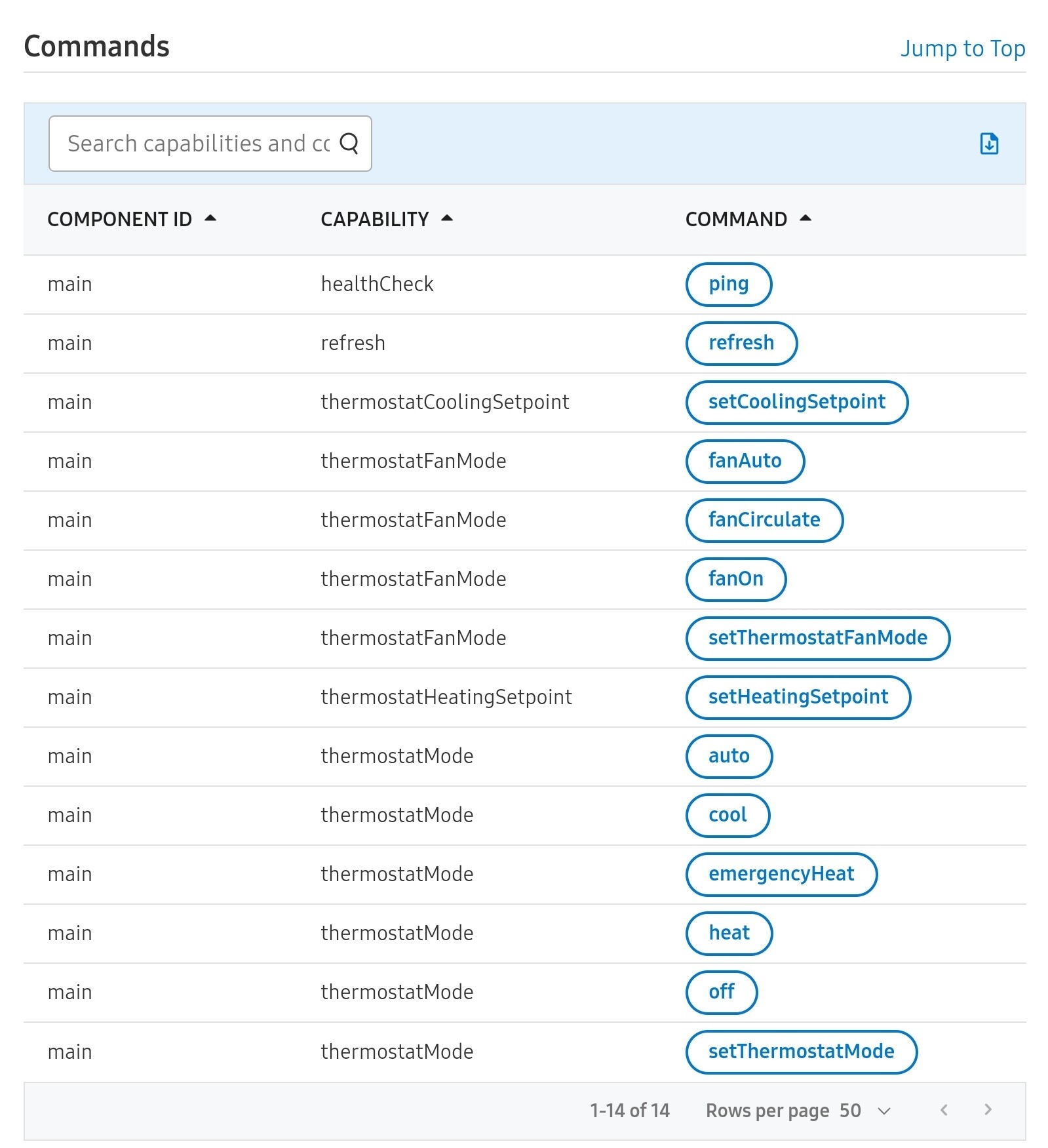Viewport: 1048px width, 1148px height.
Task: Focus the search capabilities input field
Action: (197, 144)
